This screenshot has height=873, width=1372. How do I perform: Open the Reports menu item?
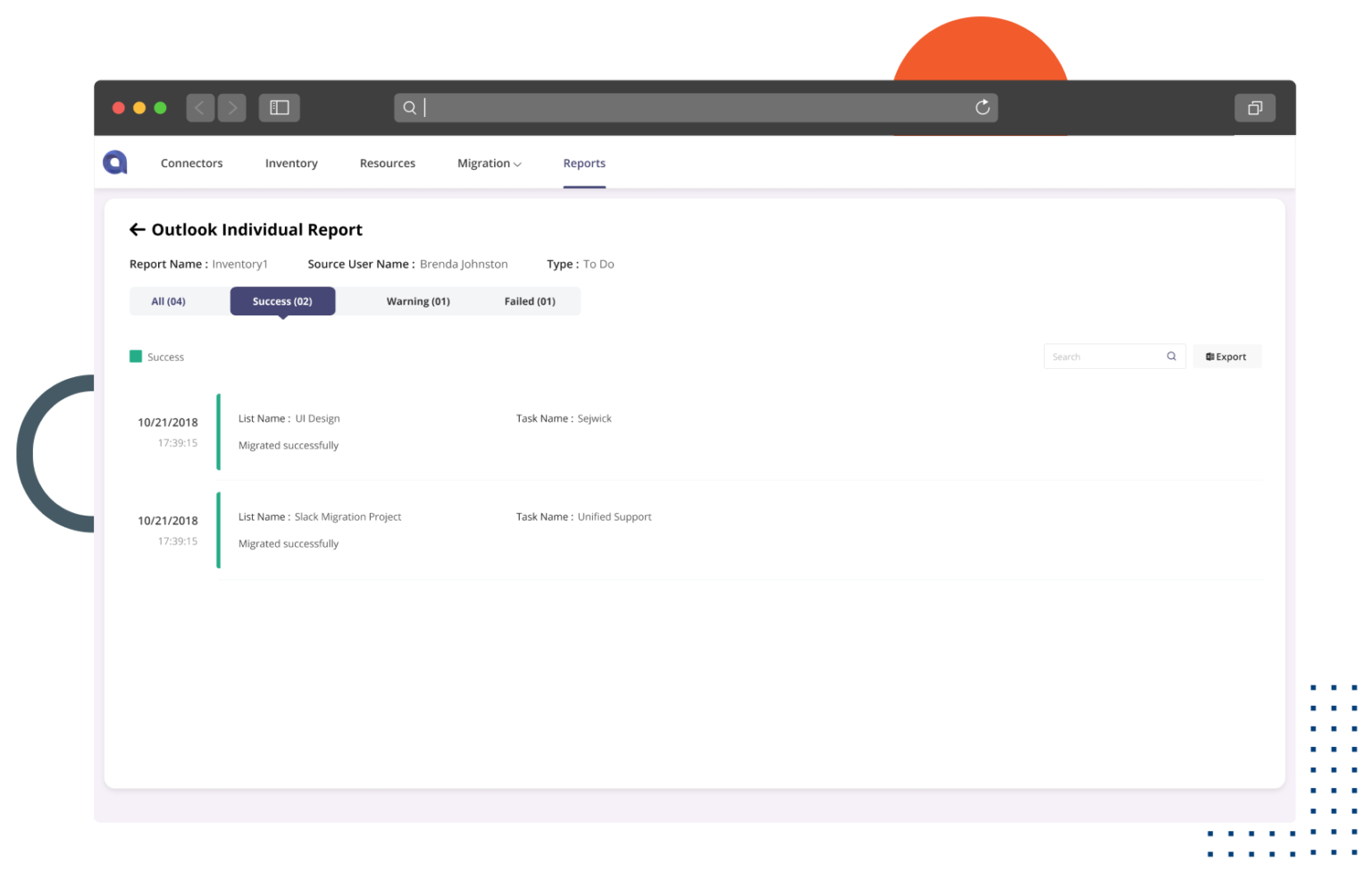point(584,163)
